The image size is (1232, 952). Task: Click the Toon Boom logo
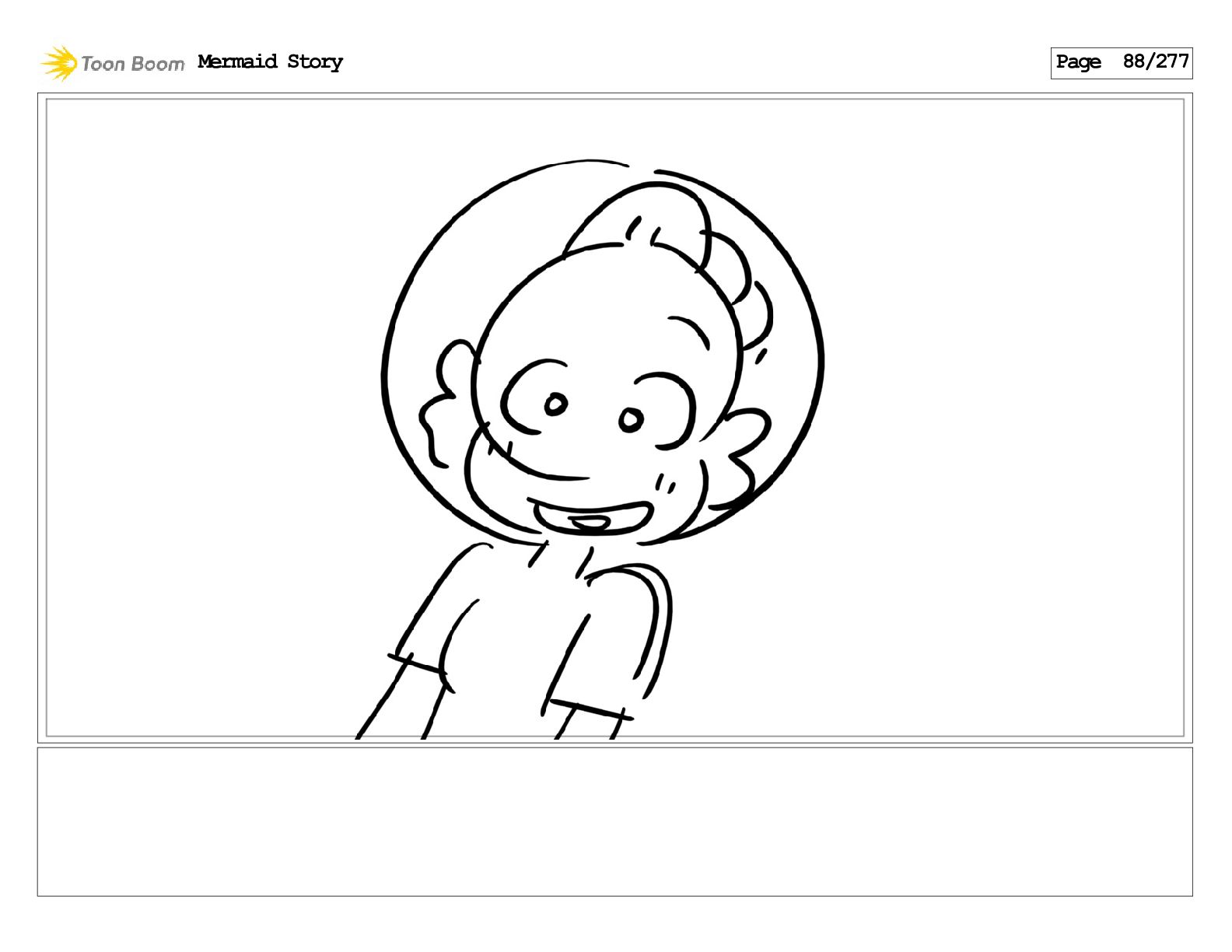(113, 63)
